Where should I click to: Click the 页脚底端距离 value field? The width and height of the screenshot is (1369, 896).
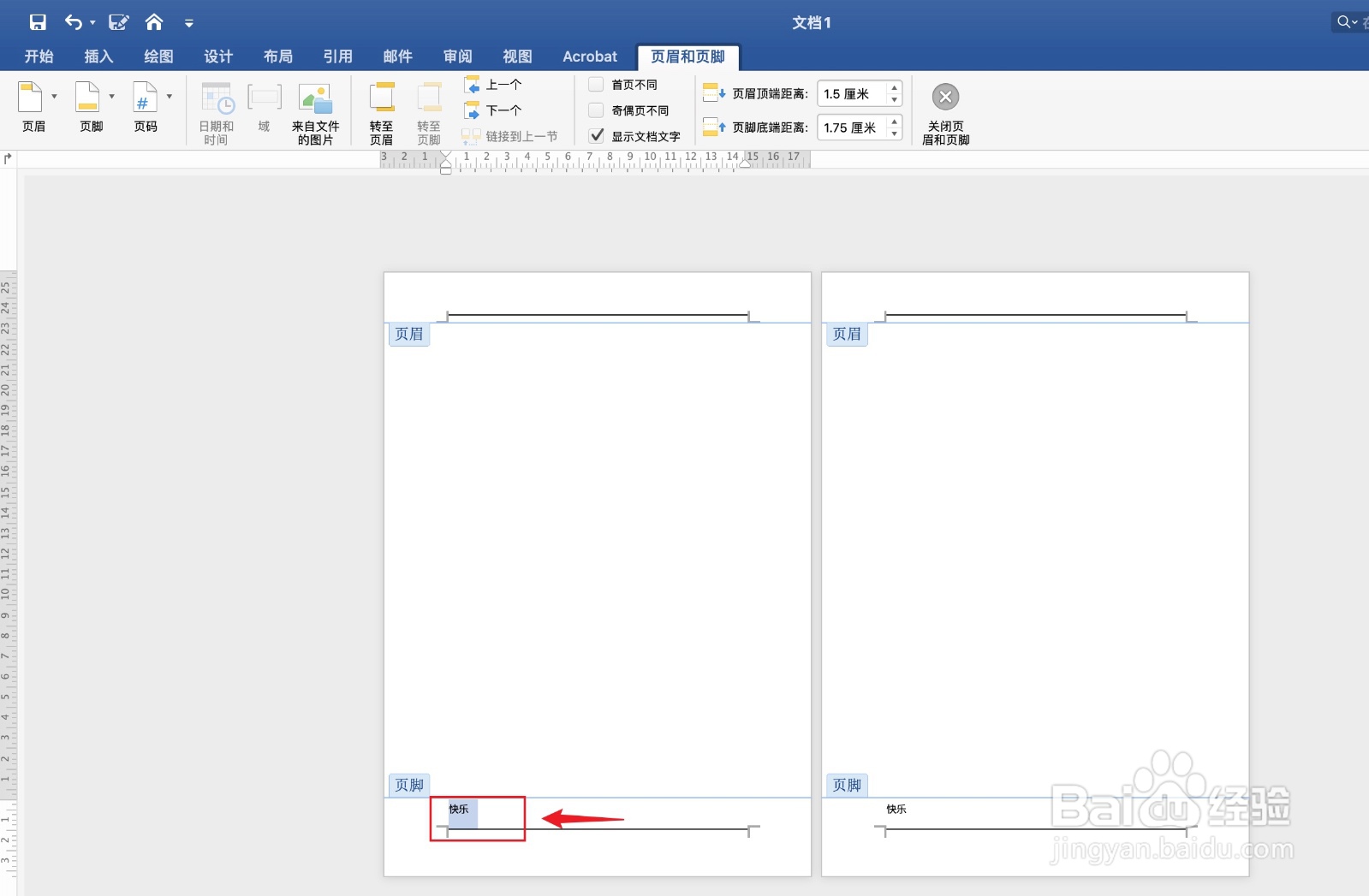click(x=851, y=128)
